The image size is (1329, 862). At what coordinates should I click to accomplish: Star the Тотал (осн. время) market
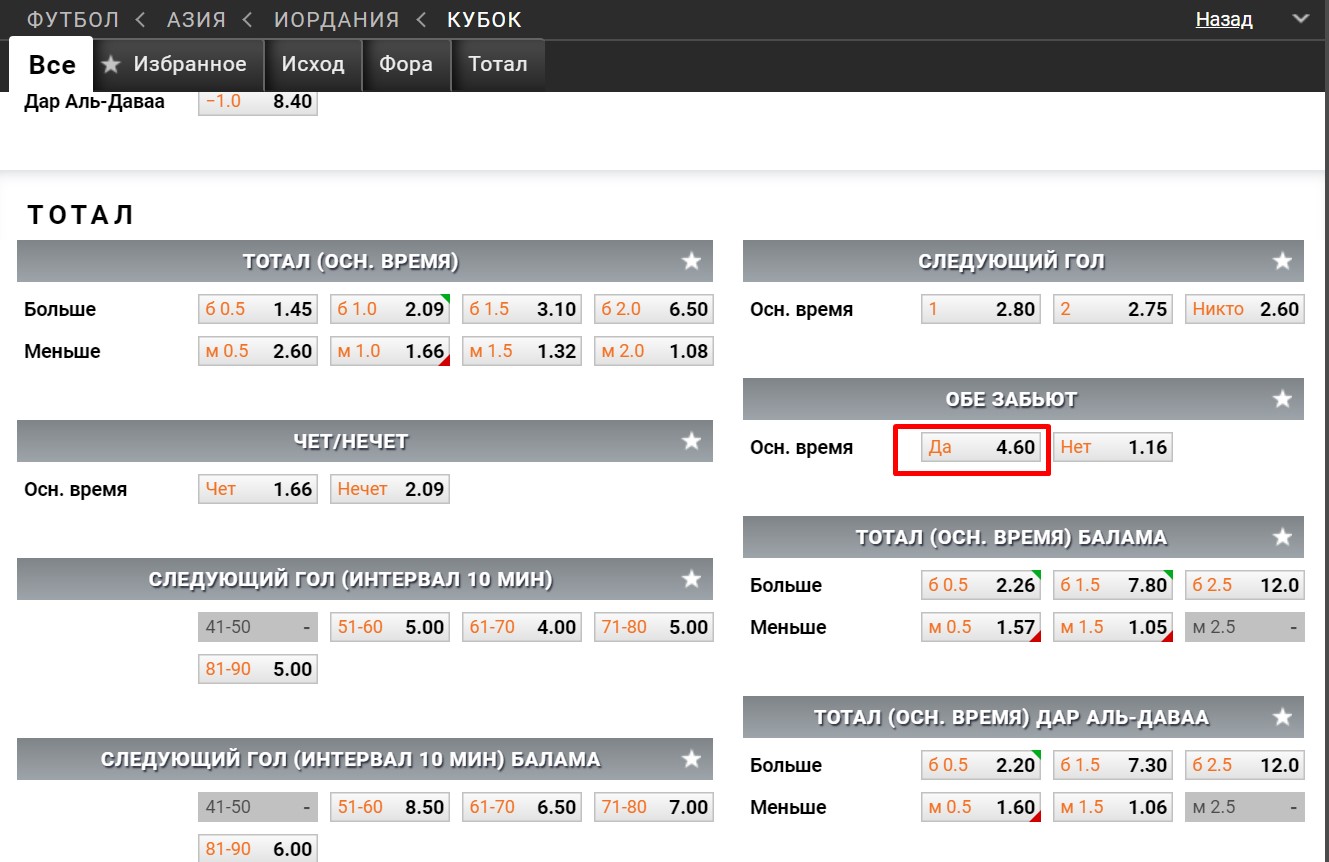691,261
